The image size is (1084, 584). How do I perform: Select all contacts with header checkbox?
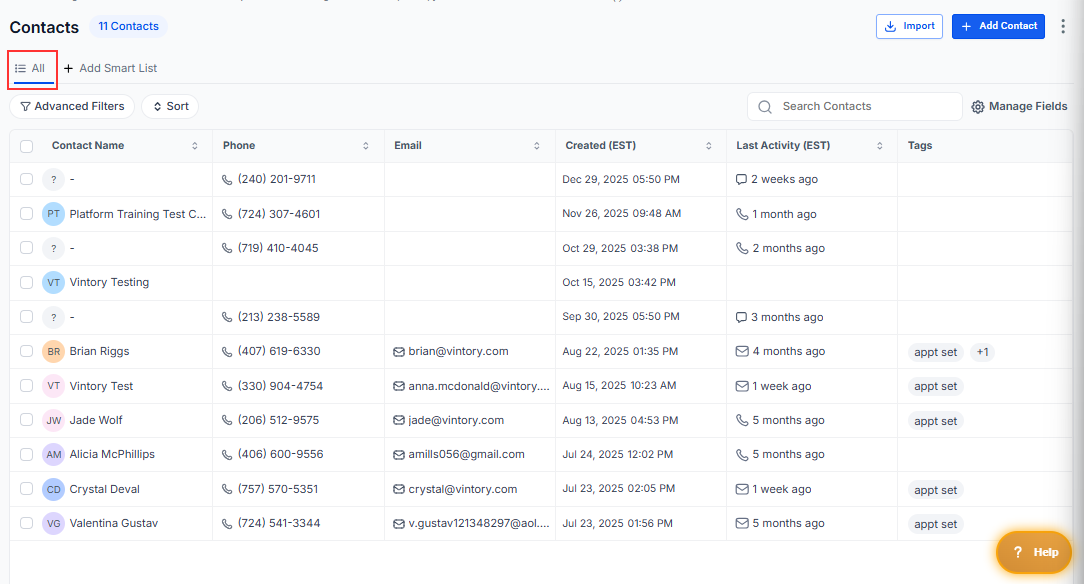coord(27,146)
